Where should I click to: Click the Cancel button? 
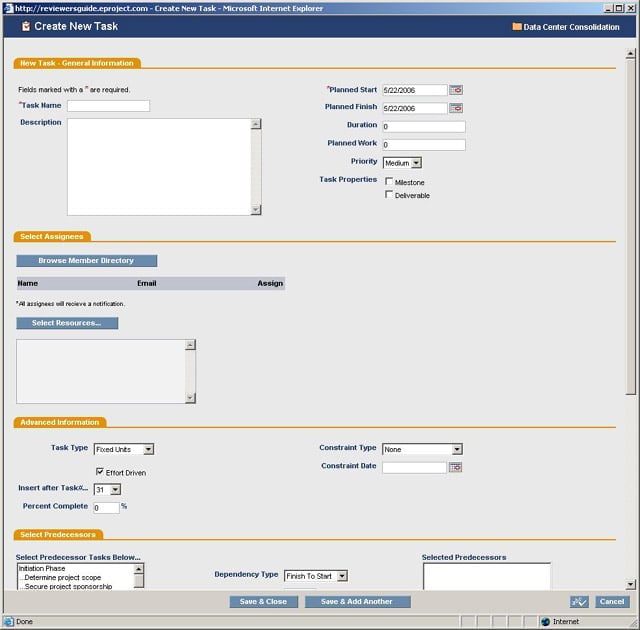coord(612,601)
